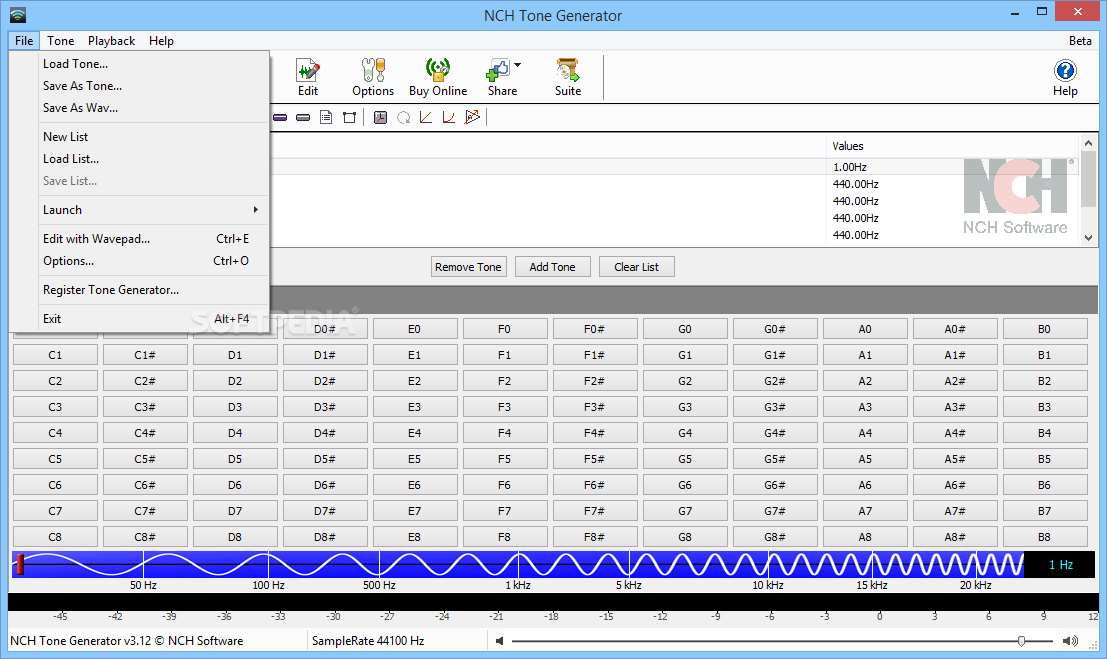
Task: Click the grey bar icon in small toolbar
Action: [303, 117]
